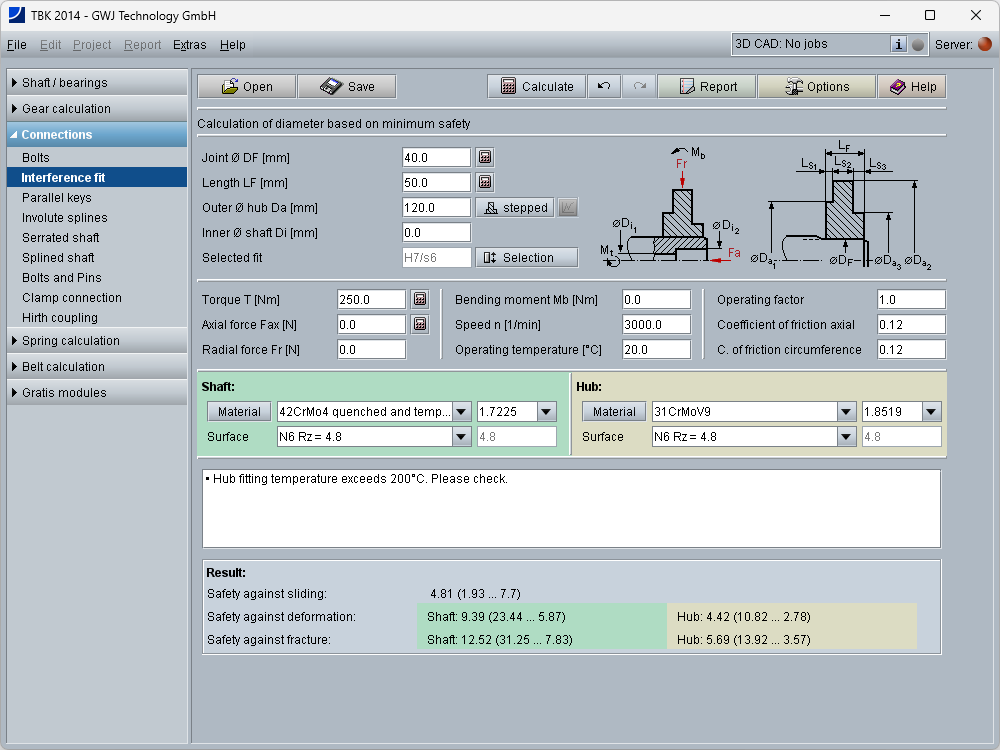Open the Extras menu
The height and width of the screenshot is (750, 1000).
pyautogui.click(x=189, y=45)
